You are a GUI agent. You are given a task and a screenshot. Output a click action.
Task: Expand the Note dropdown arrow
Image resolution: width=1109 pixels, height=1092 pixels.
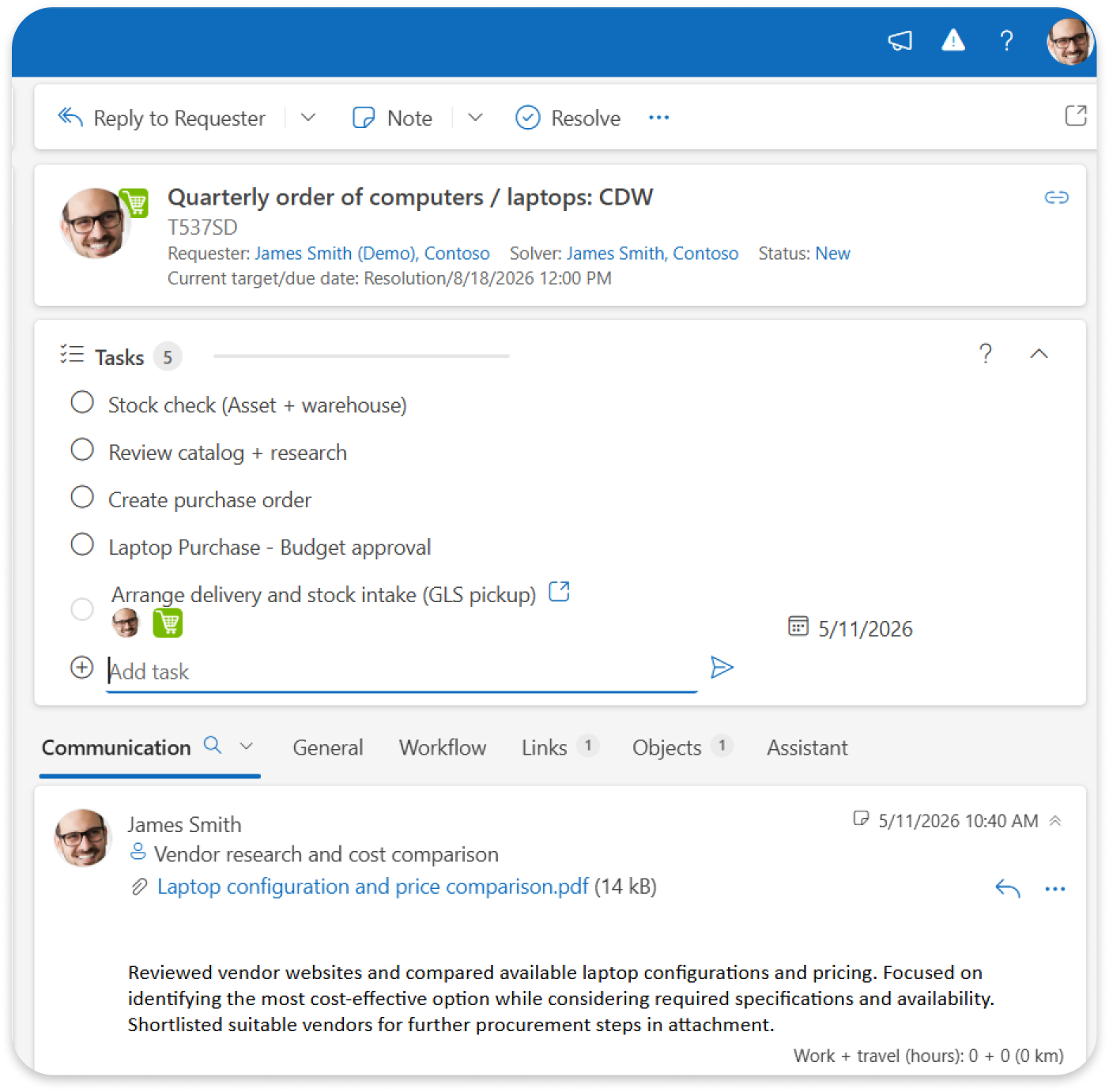[475, 118]
